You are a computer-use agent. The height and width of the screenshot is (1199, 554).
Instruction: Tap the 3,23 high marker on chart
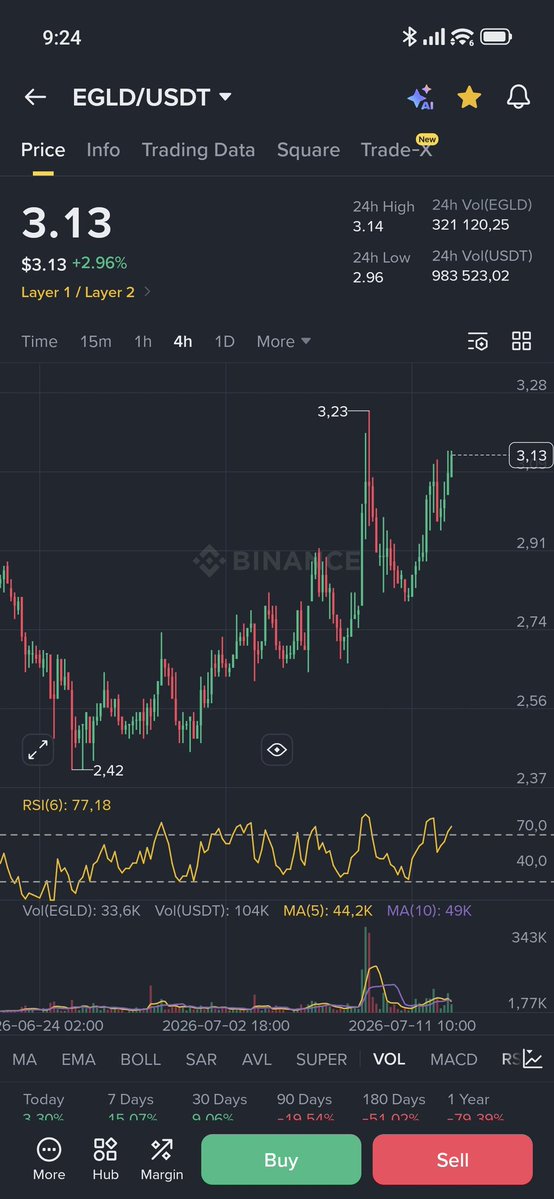332,411
